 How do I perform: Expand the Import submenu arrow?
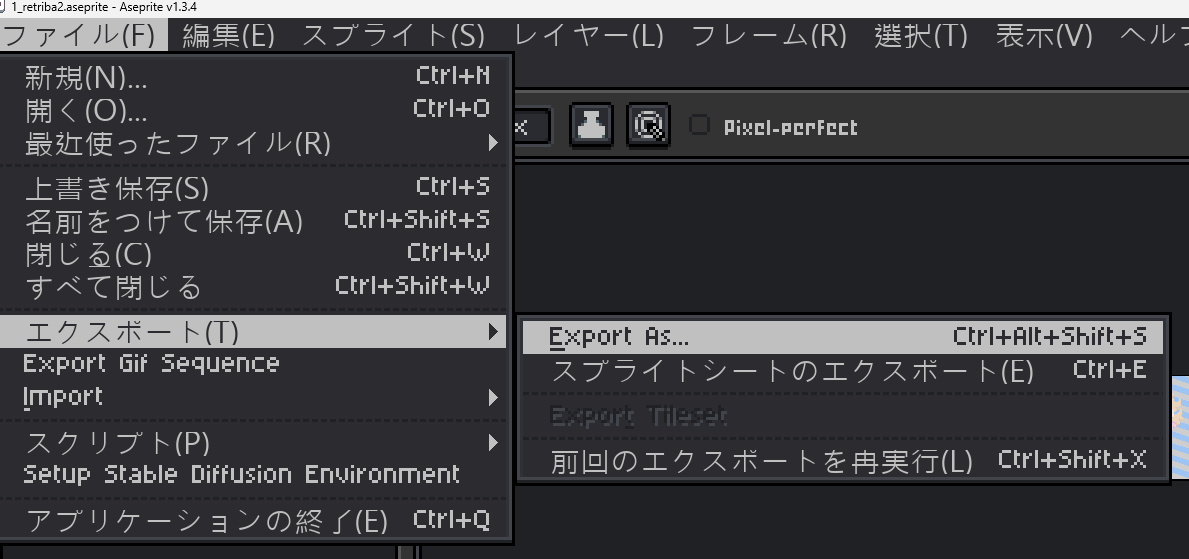492,397
